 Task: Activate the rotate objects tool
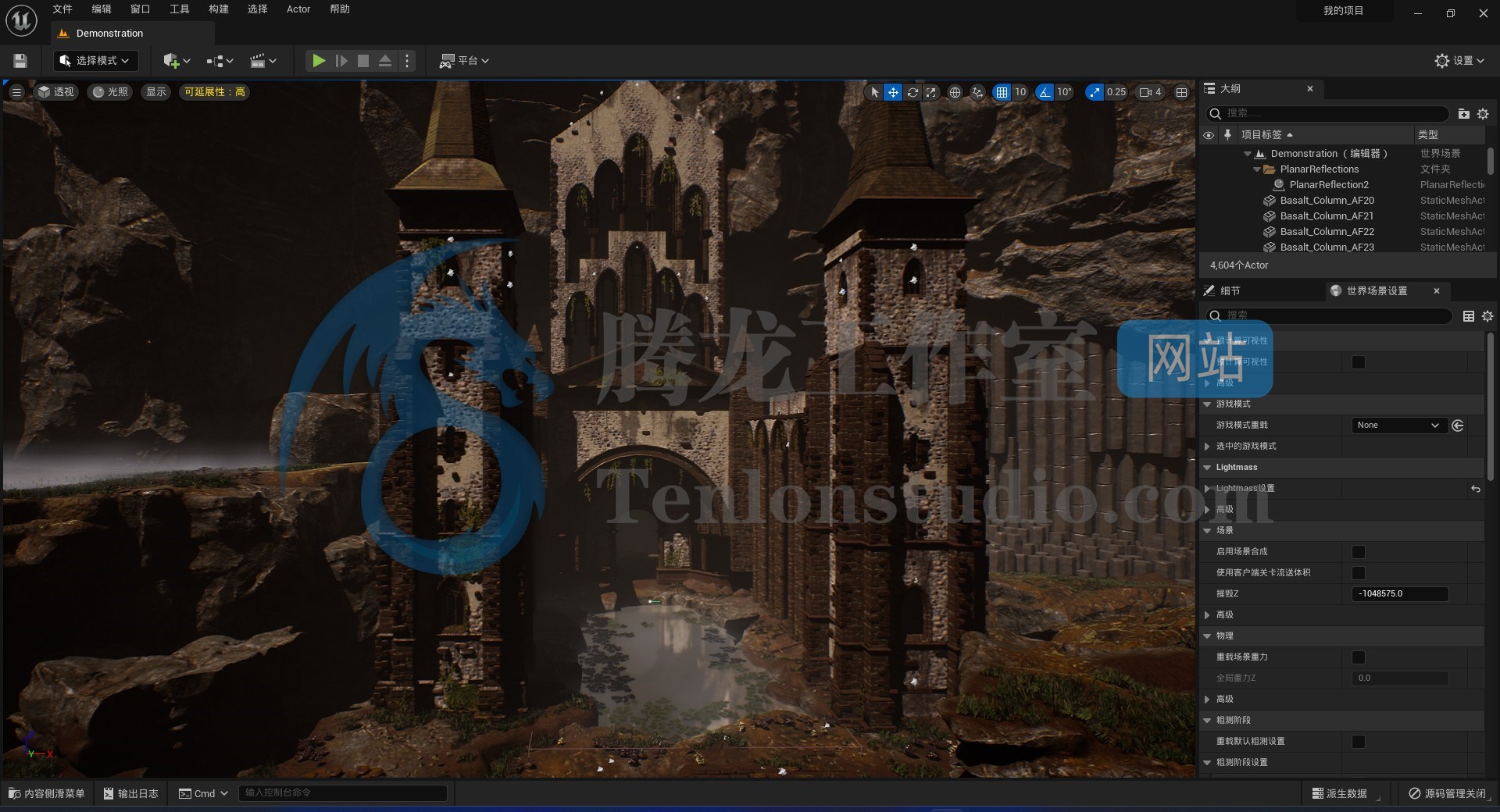(912, 92)
